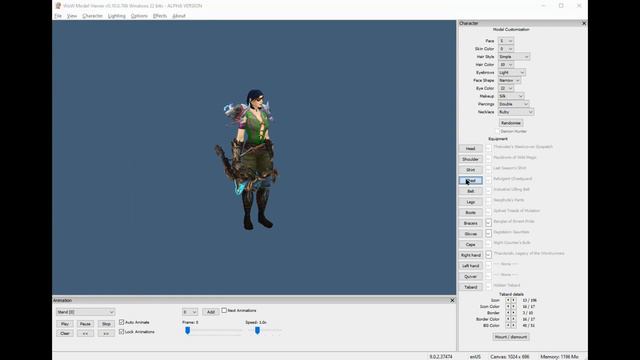Click the Play animation button
The height and width of the screenshot is (360, 640).
[x=64, y=324]
